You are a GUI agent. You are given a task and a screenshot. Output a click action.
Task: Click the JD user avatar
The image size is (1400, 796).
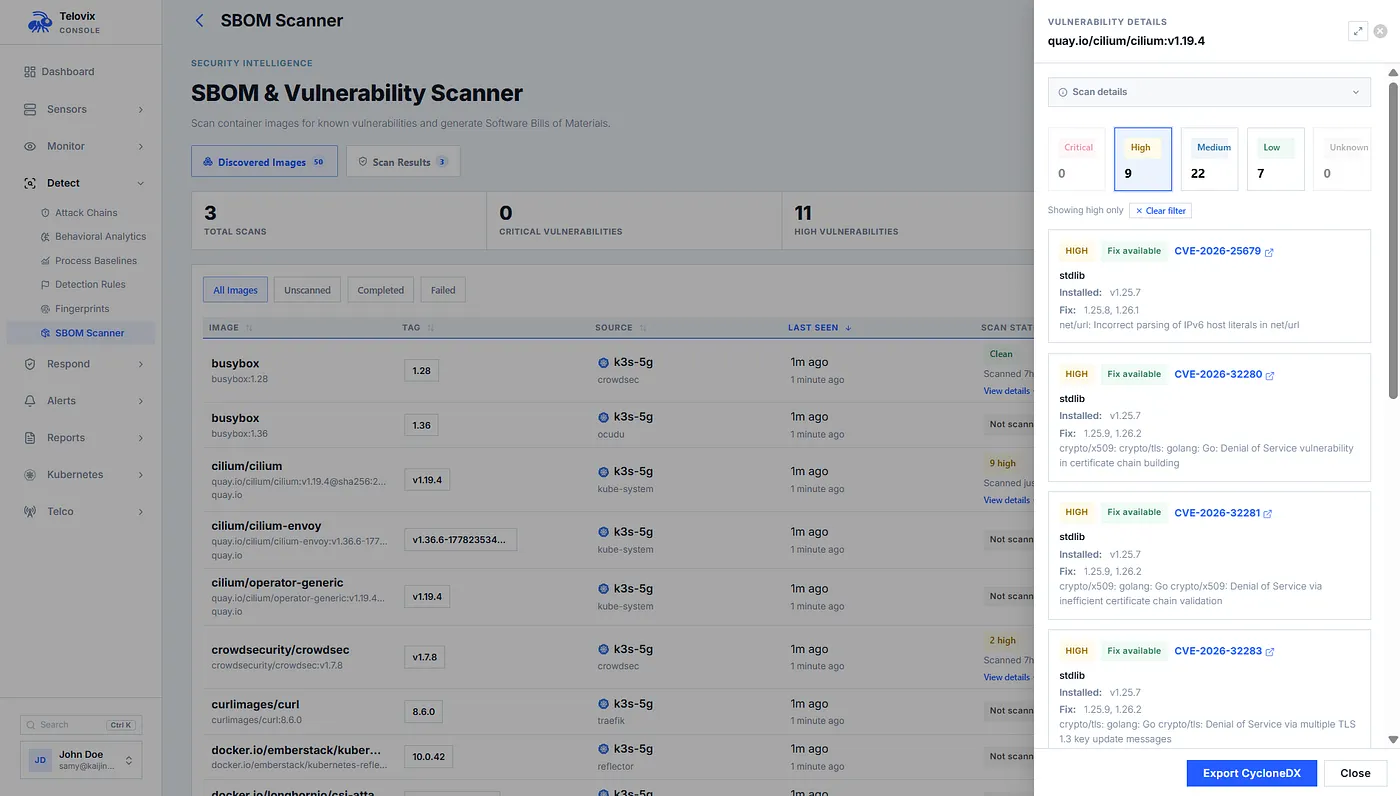pos(40,760)
